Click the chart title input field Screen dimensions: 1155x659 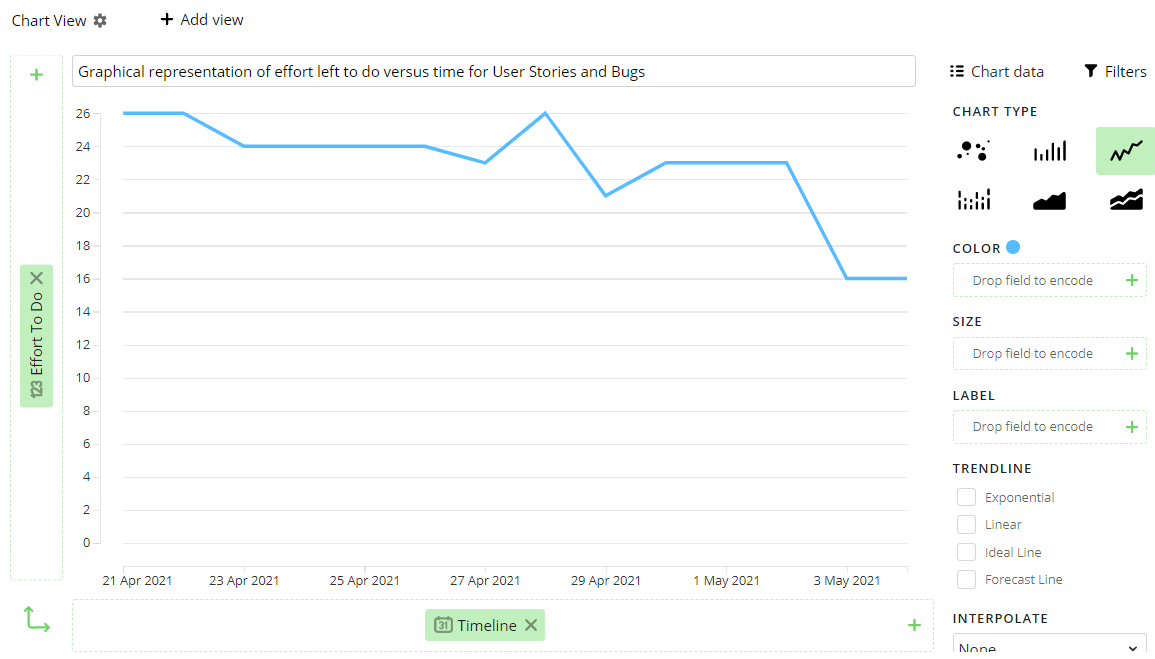[x=493, y=71]
